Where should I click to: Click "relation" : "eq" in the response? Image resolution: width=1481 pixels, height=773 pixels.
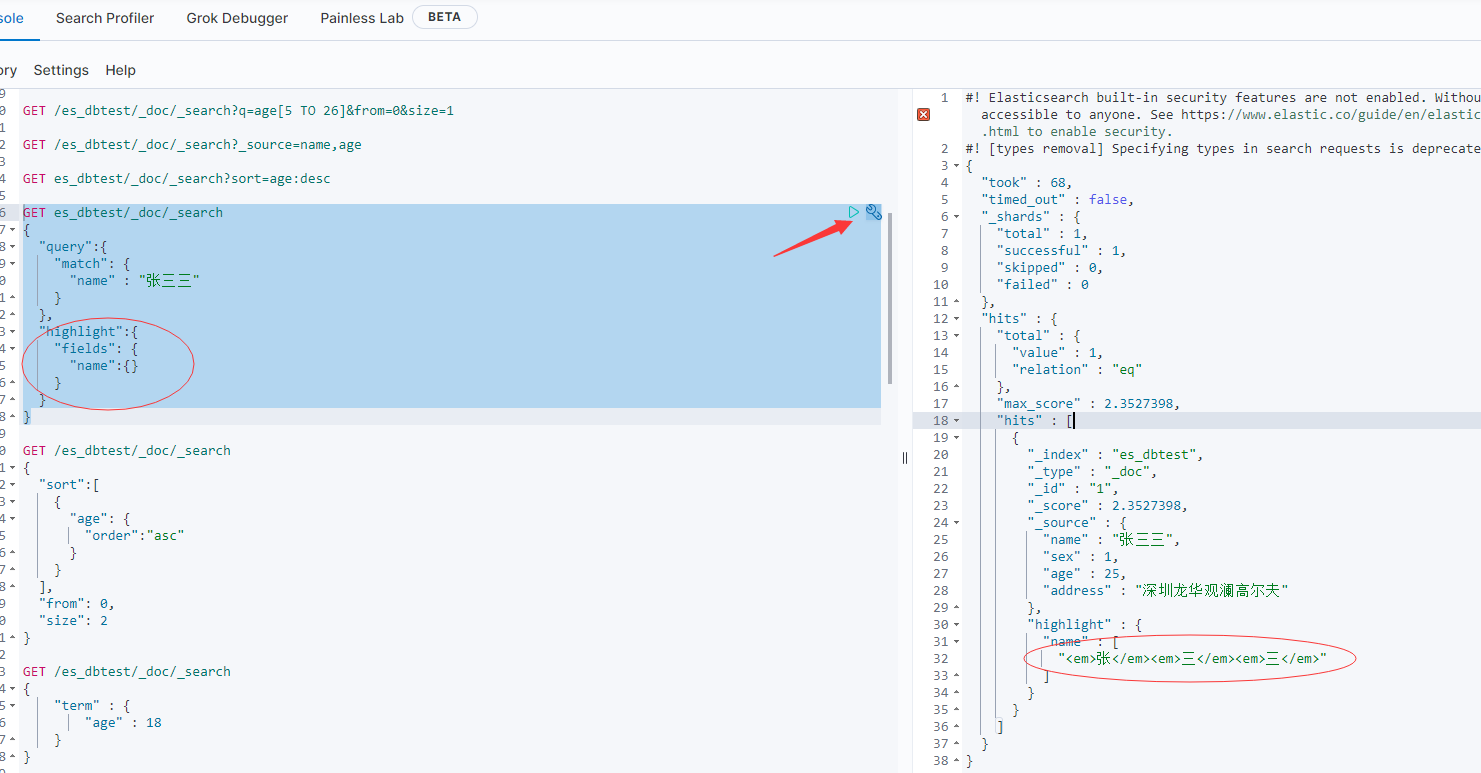(1077, 370)
